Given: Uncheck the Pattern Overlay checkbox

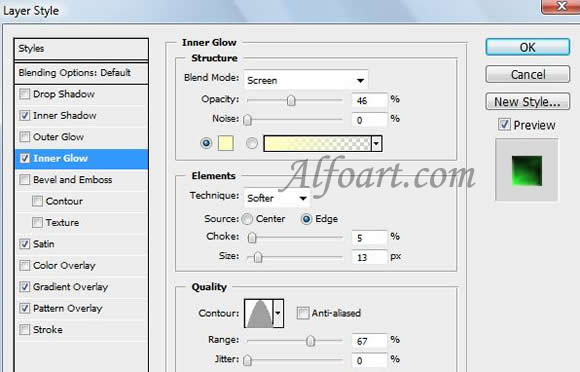Looking at the screenshot, I should [24, 308].
